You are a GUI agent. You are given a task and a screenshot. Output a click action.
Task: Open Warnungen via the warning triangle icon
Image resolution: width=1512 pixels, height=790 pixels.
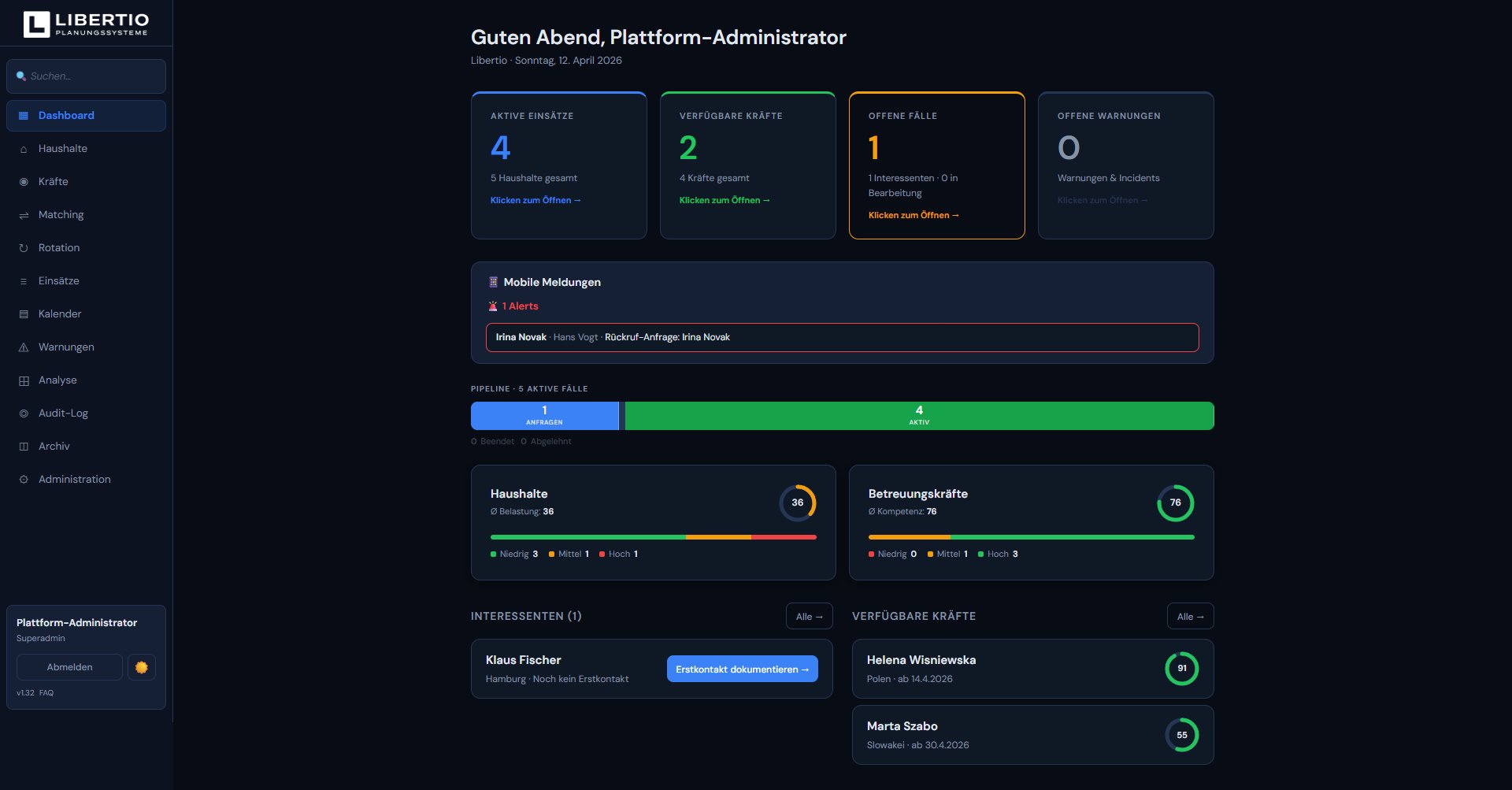(x=23, y=347)
